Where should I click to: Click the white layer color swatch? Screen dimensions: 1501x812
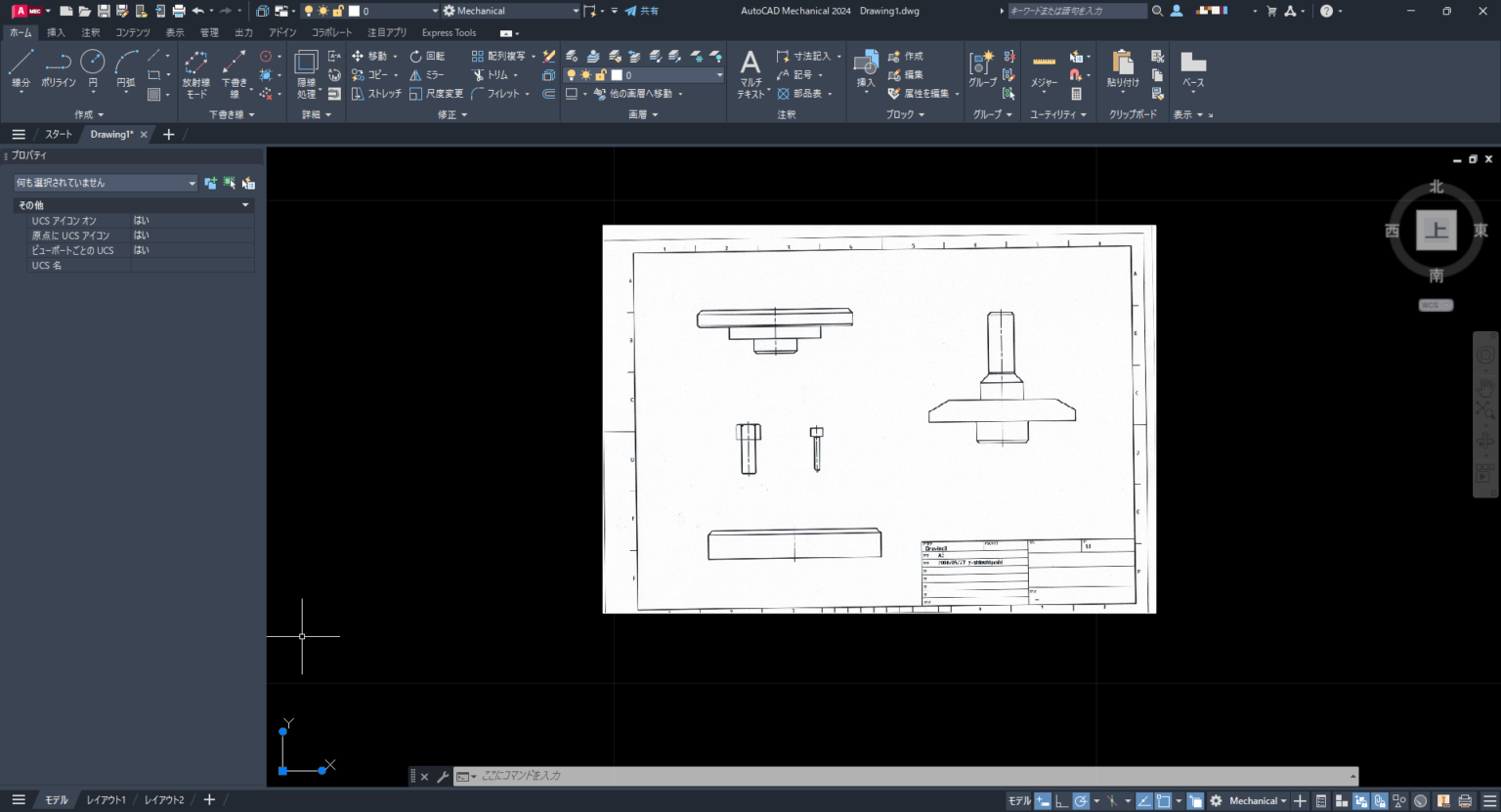coord(617,75)
